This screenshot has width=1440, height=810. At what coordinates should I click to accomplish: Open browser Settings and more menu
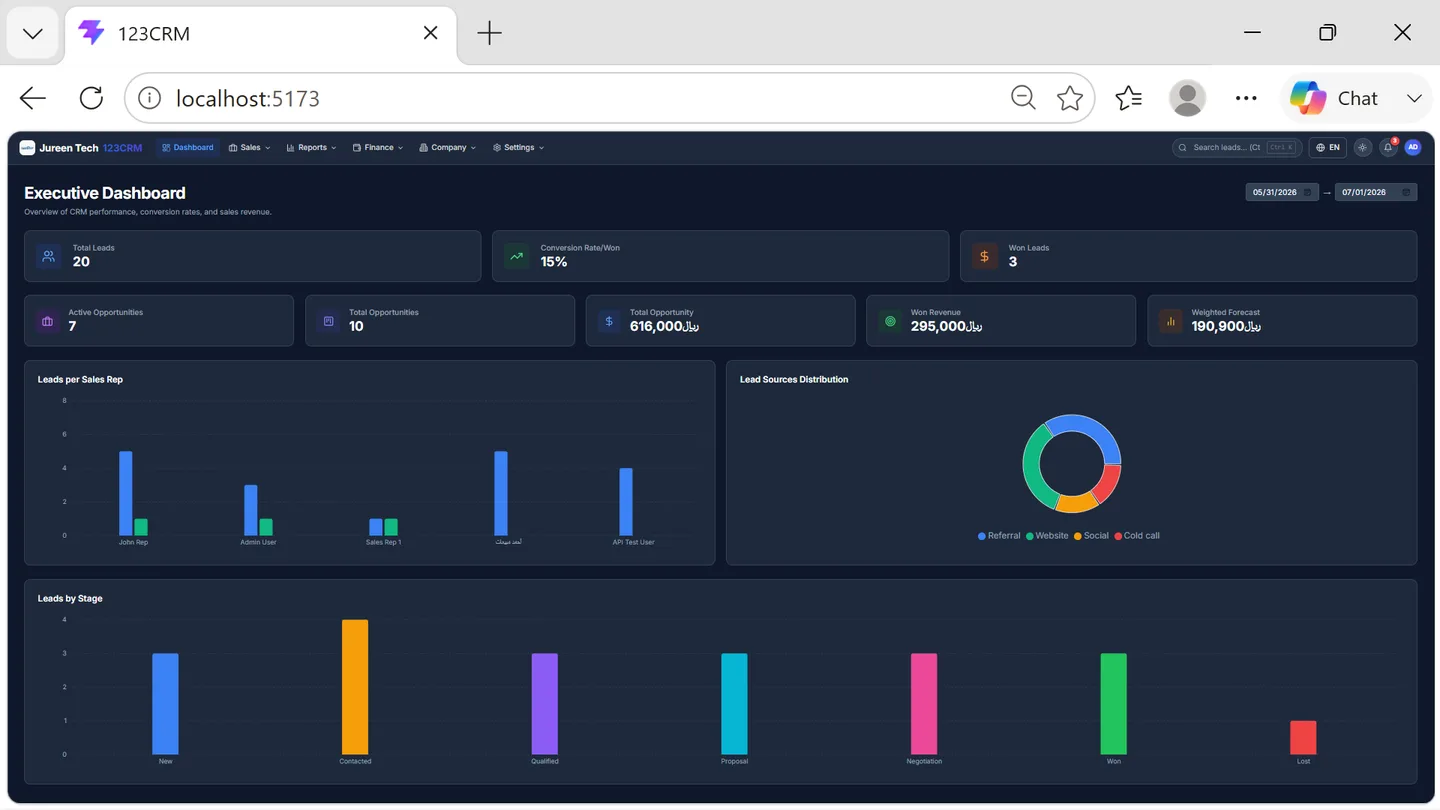[1246, 98]
